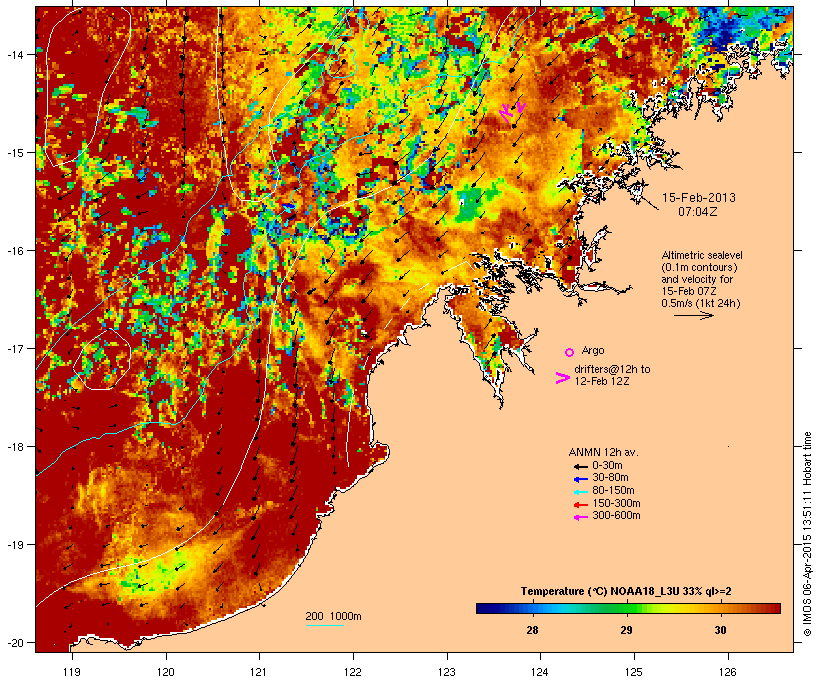Click the colorbar value 28
The image size is (820, 680).
coord(532,630)
